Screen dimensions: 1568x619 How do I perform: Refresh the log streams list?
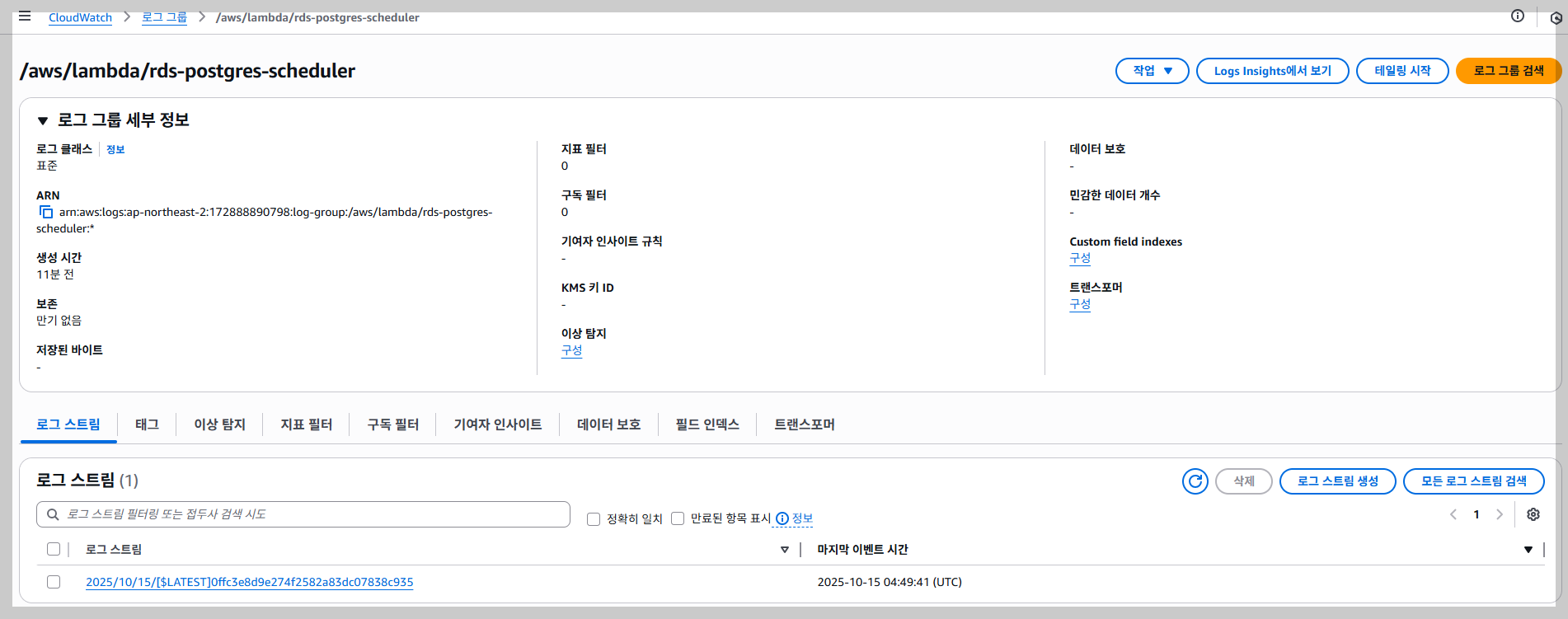click(1195, 481)
